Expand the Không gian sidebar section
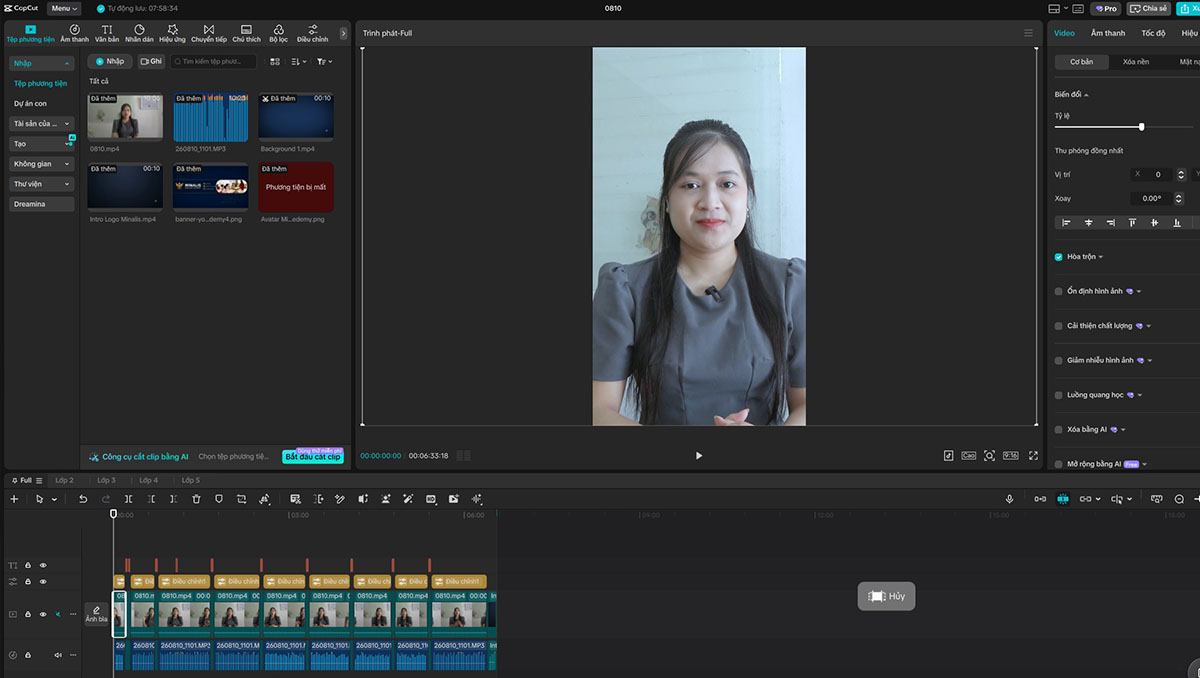This screenshot has width=1200, height=678. click(x=42, y=163)
